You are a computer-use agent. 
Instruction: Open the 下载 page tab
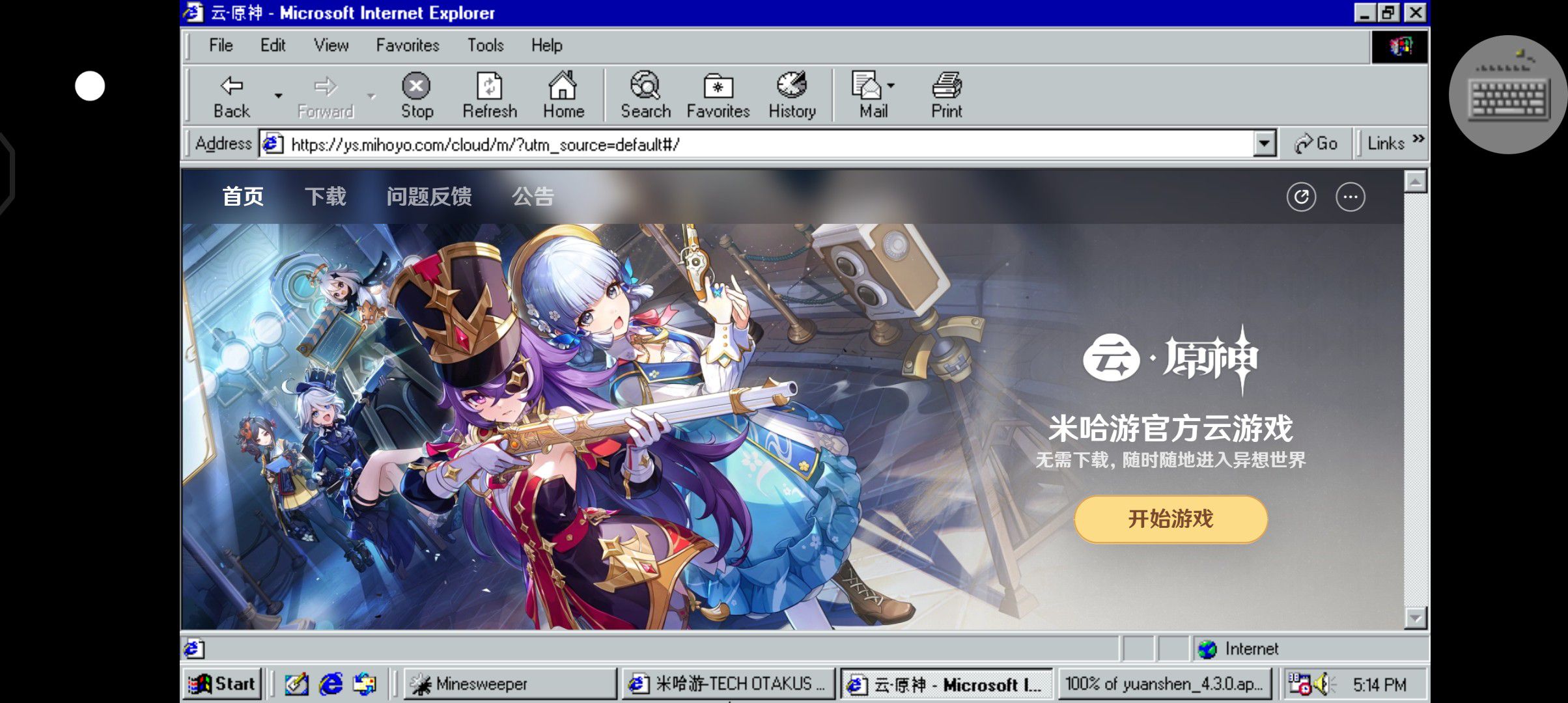pos(325,197)
